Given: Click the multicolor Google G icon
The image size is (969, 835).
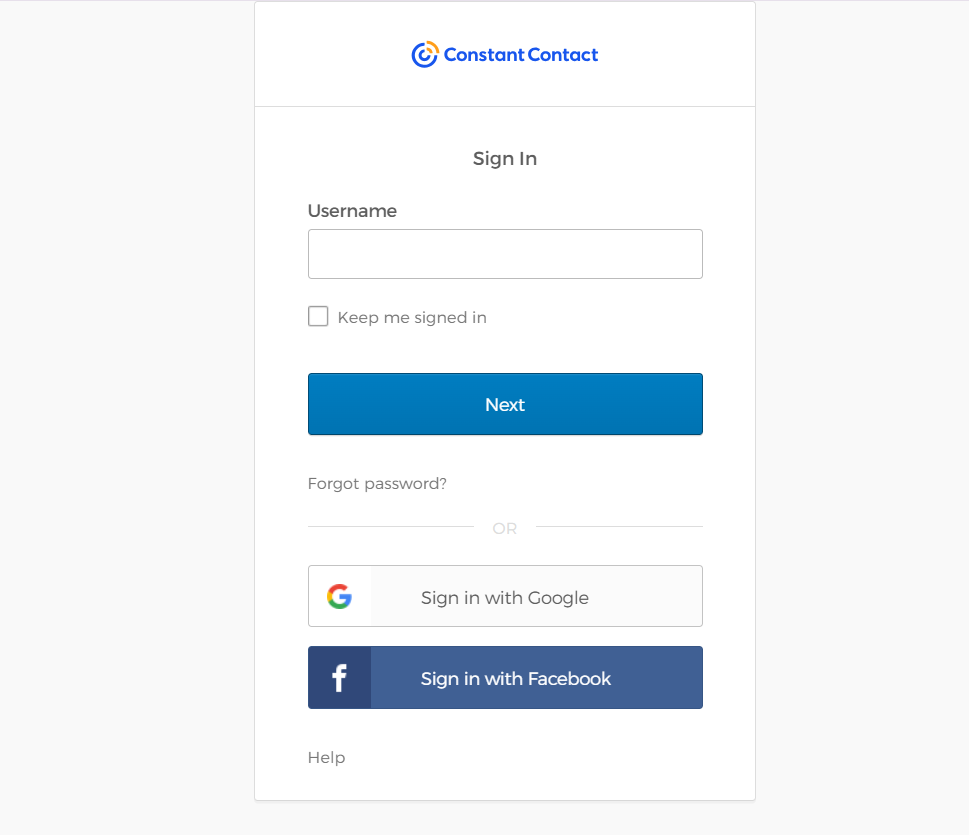Looking at the screenshot, I should pos(339,597).
